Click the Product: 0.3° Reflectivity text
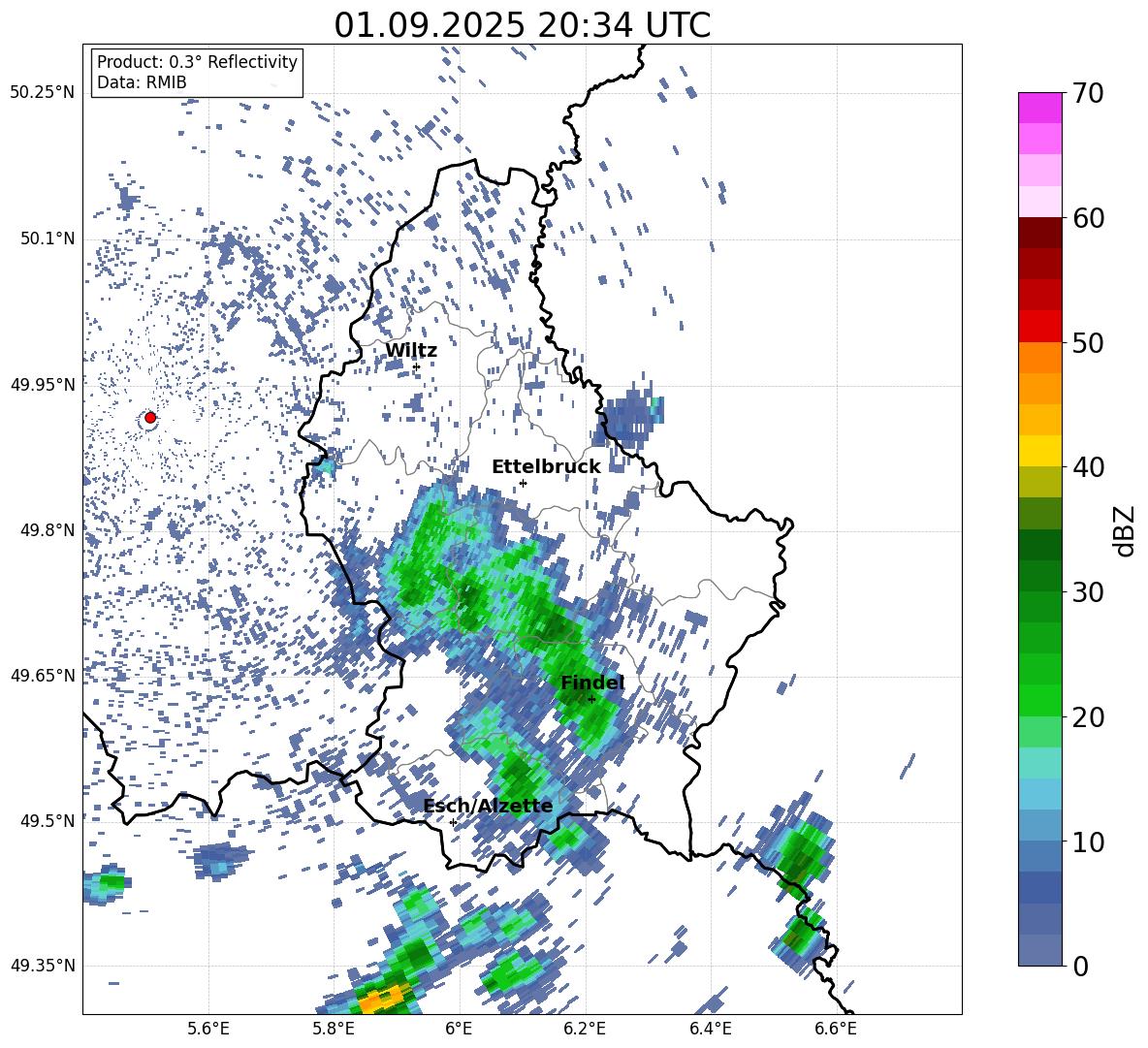 click(x=197, y=62)
